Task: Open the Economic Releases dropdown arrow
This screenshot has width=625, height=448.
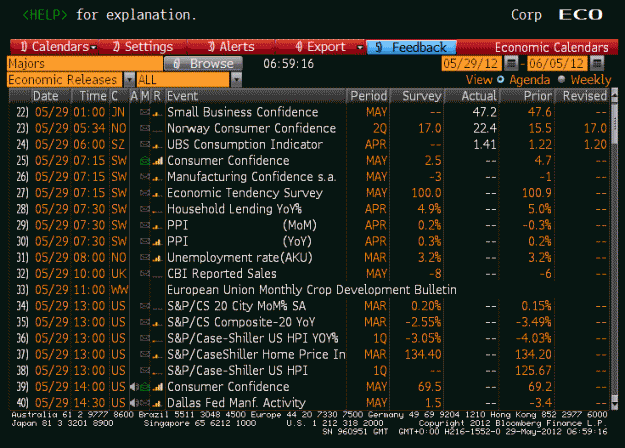Action: 129,80
